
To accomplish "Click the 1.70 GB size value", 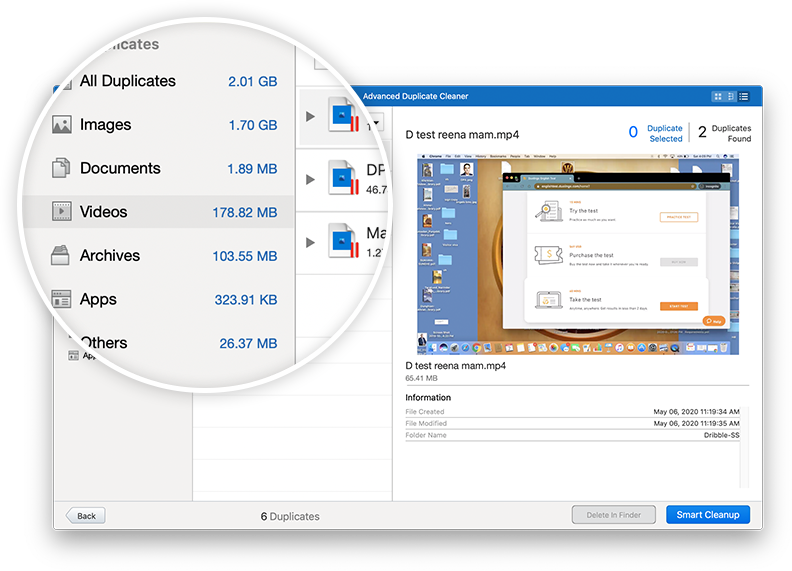I will click(253, 125).
